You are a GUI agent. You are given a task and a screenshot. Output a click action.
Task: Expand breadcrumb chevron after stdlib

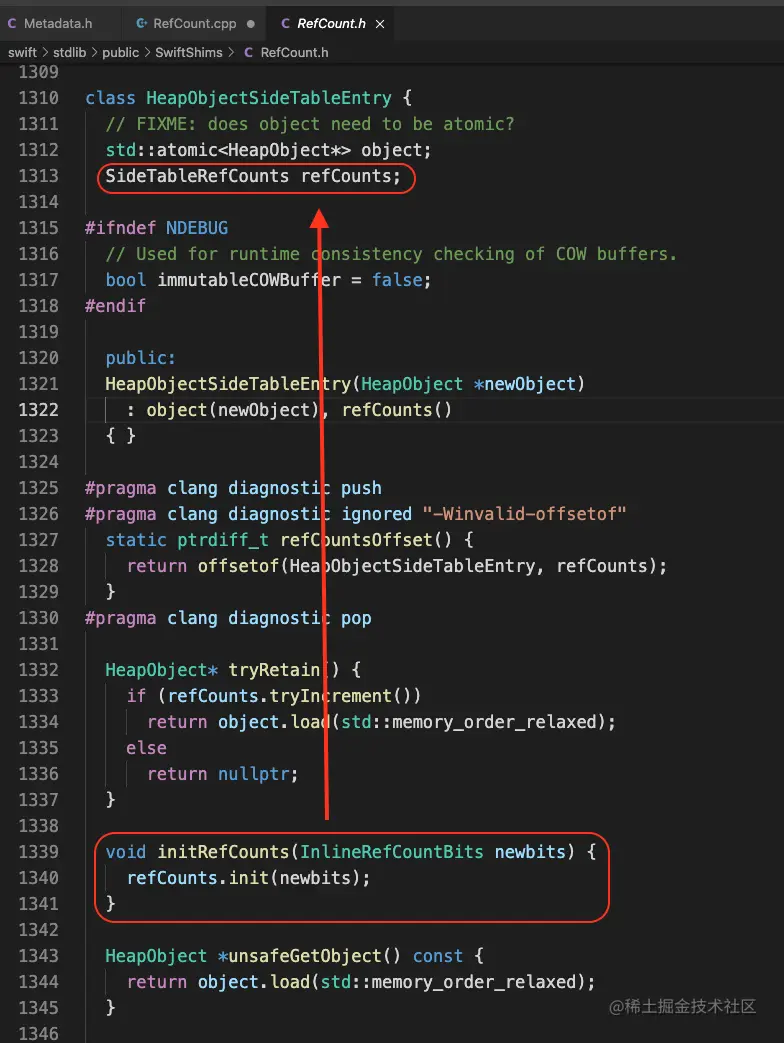(x=94, y=53)
